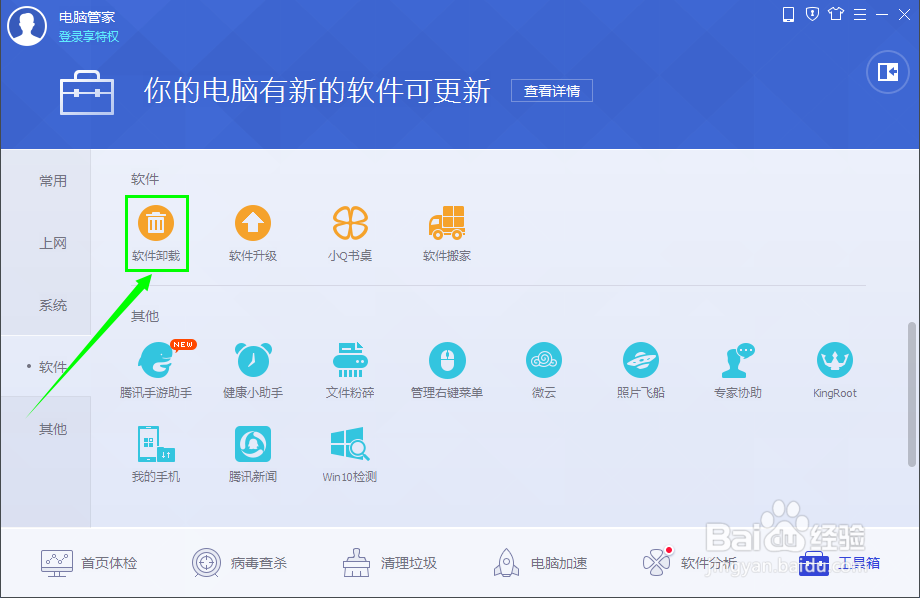Open 病毒查杀 virus scan

[x=239, y=563]
